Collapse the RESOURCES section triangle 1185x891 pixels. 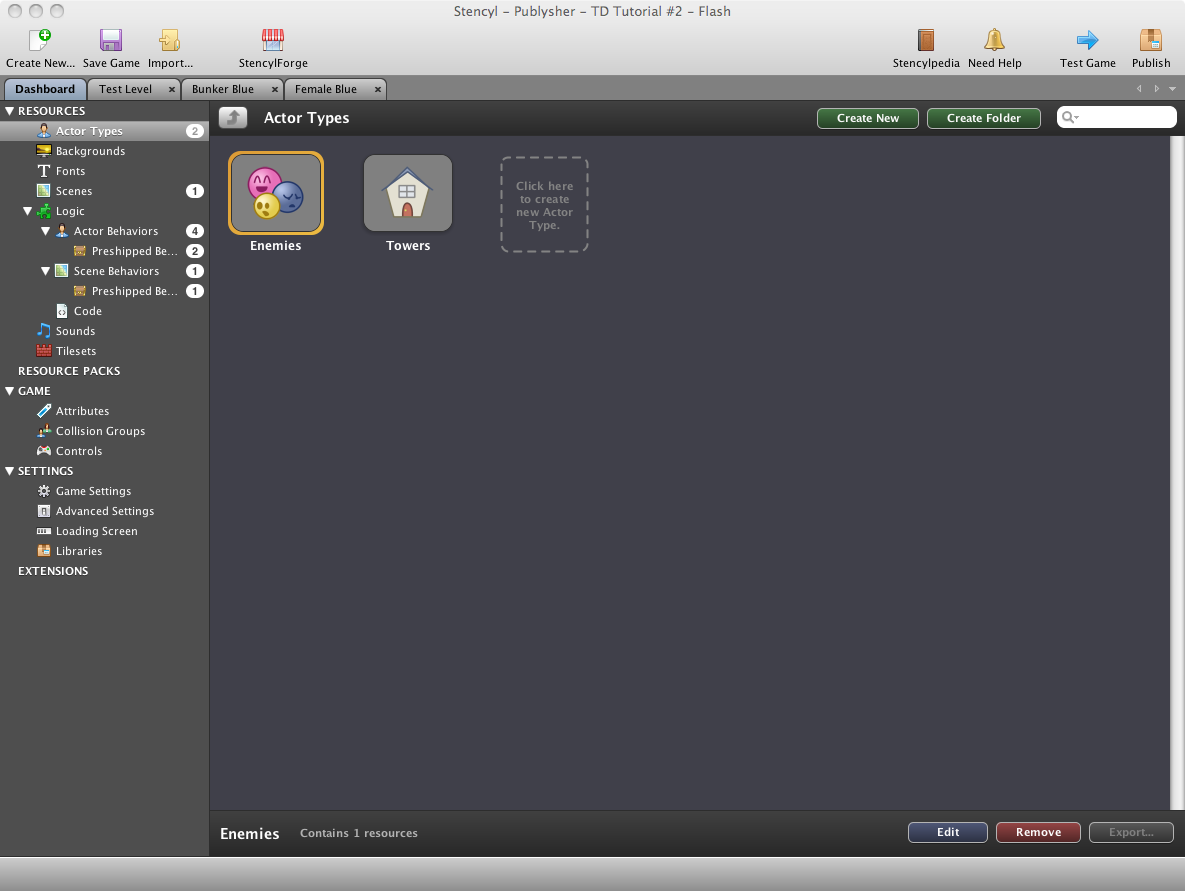[10, 111]
